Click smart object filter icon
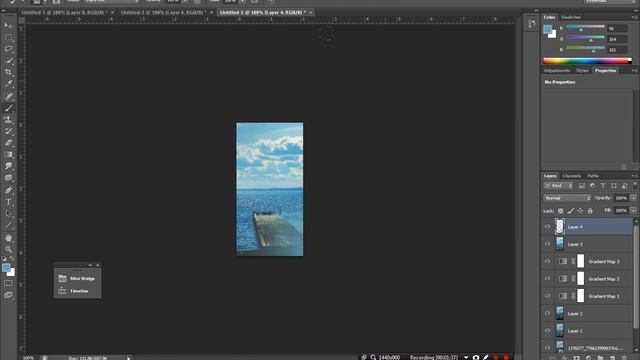The image size is (640, 360). (x=624, y=186)
